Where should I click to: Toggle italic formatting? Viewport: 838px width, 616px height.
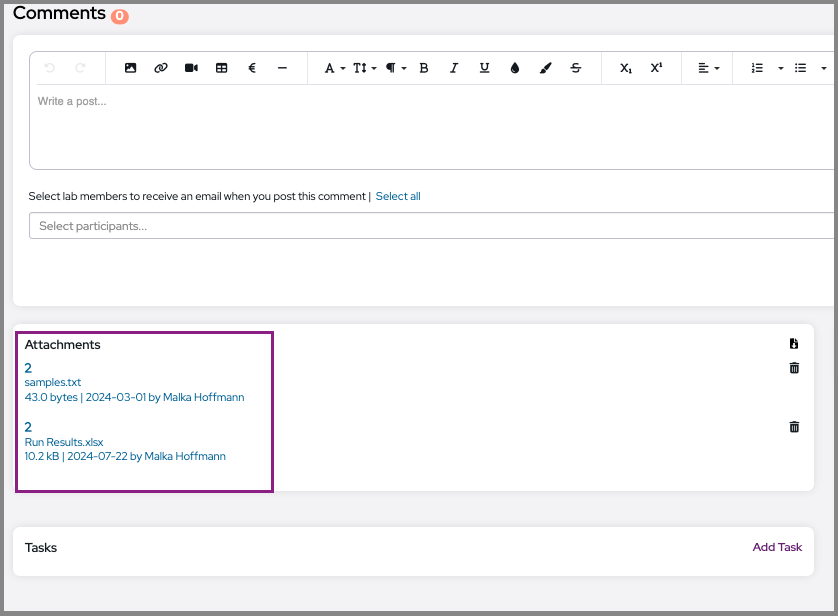click(454, 68)
